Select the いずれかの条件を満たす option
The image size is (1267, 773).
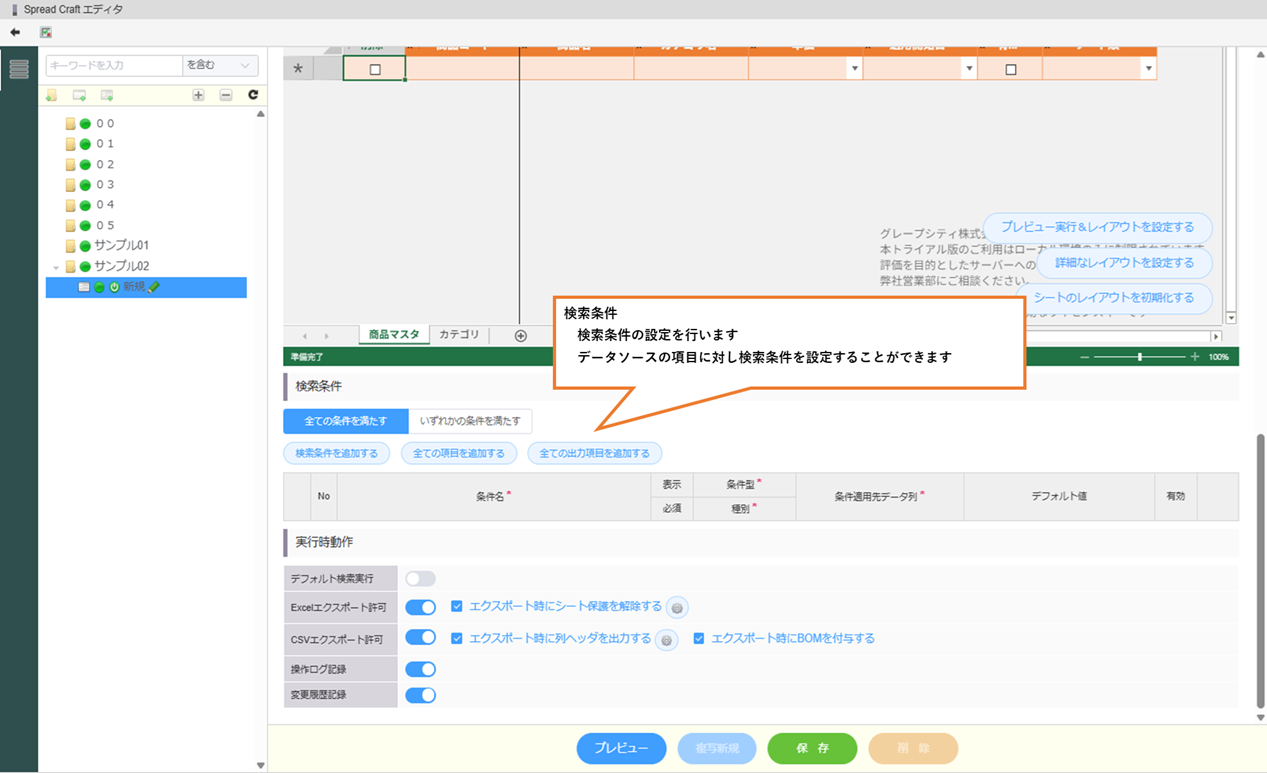[470, 421]
